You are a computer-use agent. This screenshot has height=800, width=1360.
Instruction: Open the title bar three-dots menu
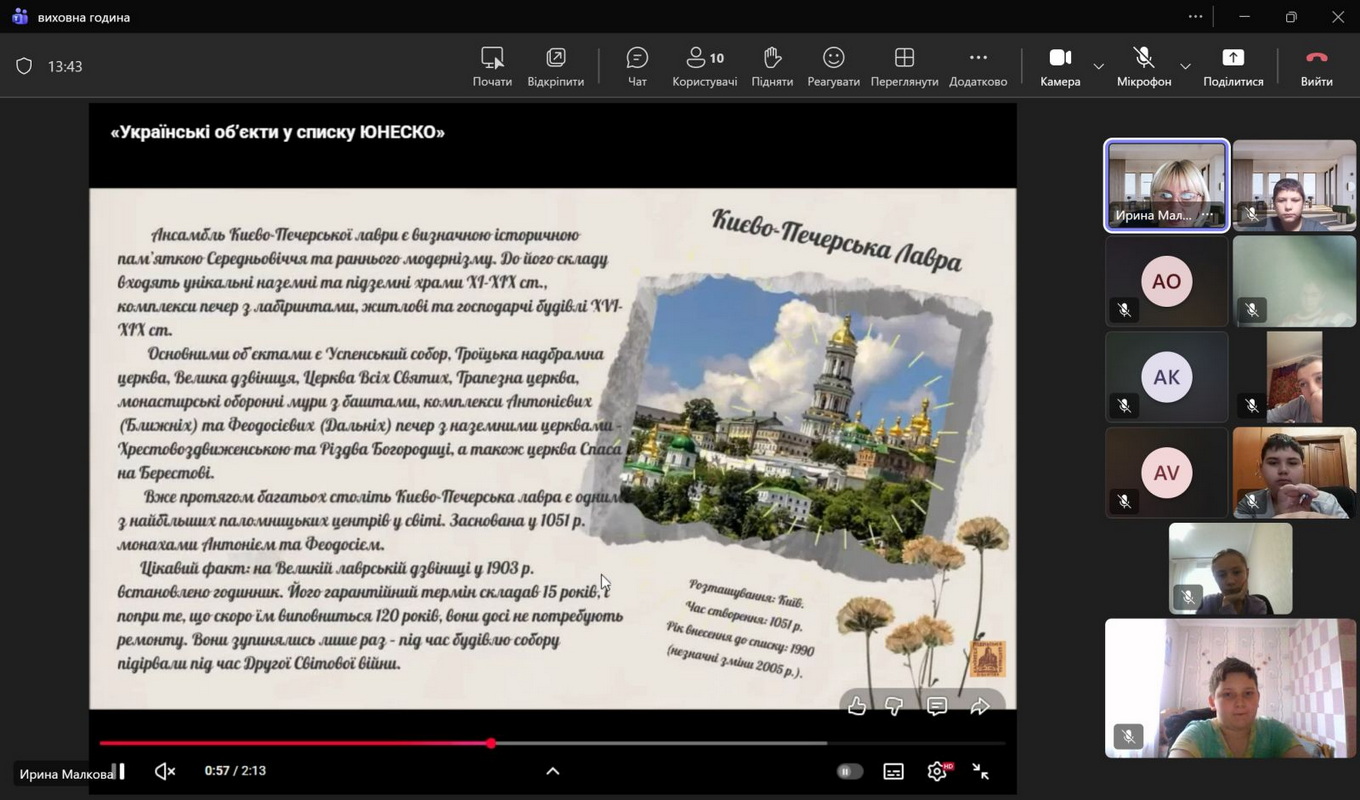click(1195, 17)
